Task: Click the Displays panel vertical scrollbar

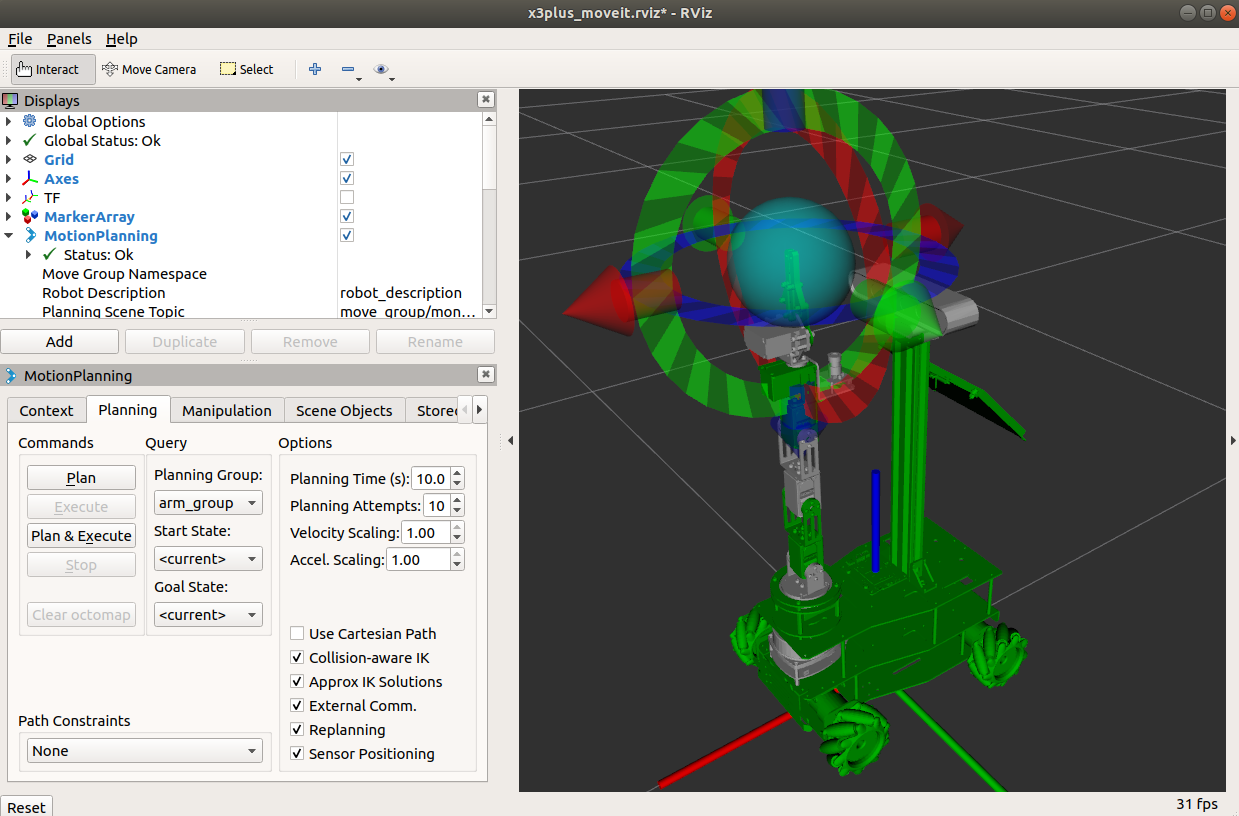Action: coord(489,215)
